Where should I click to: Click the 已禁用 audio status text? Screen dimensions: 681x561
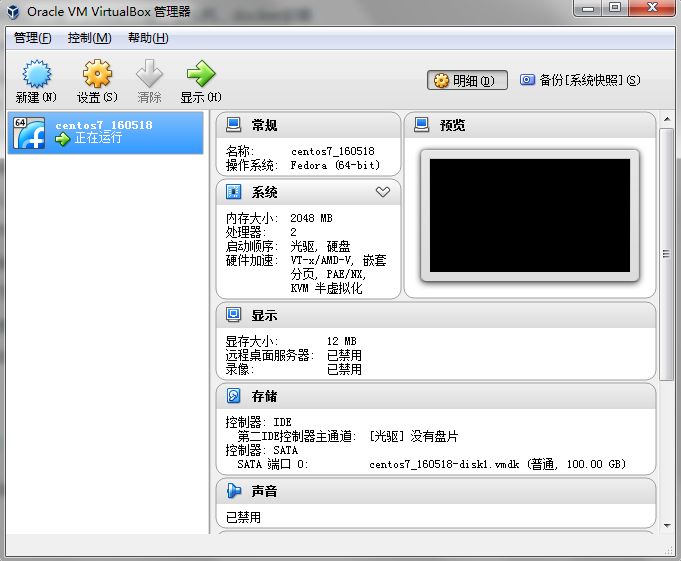[243, 517]
